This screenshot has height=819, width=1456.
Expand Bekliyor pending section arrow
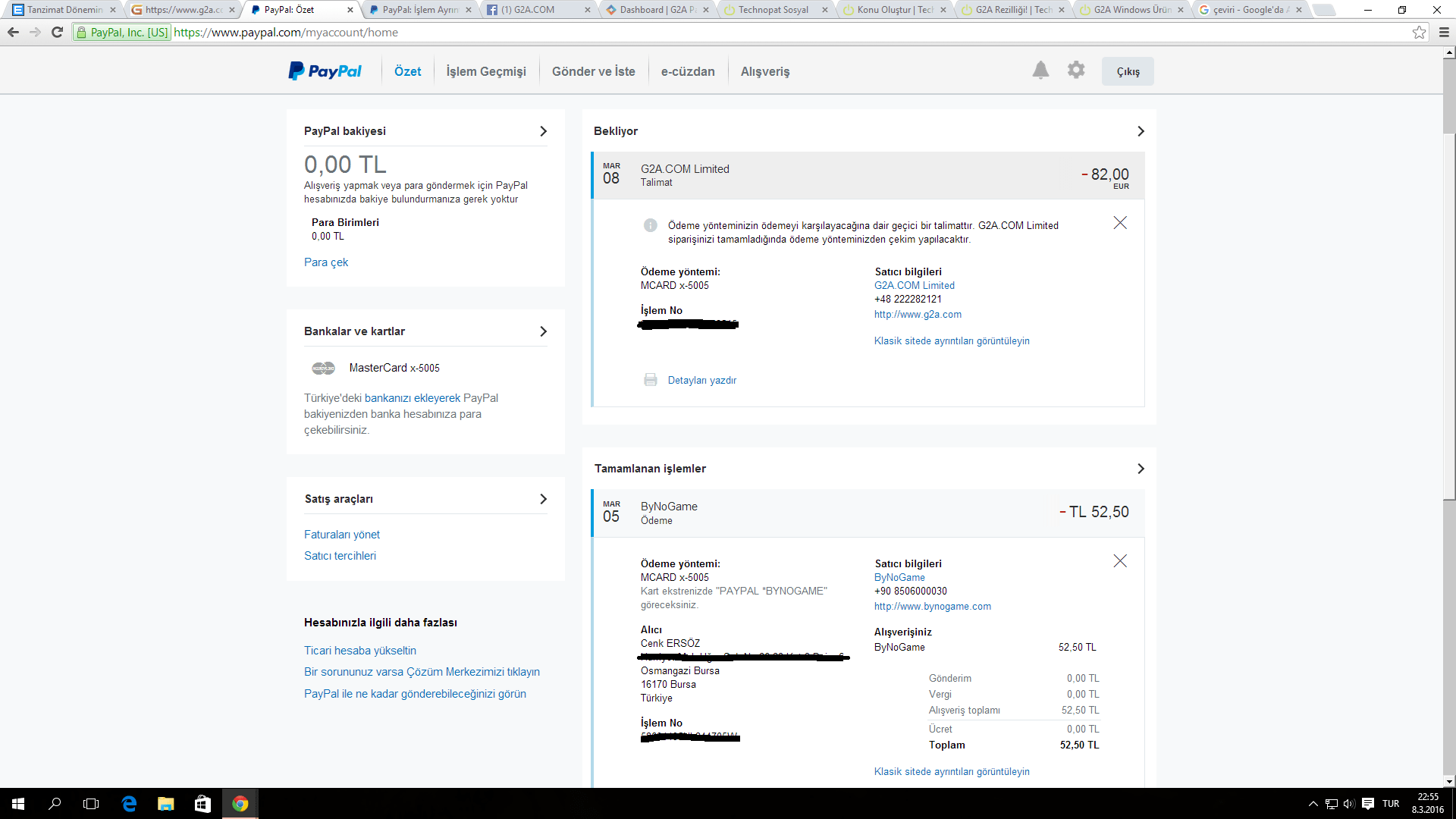(x=1141, y=131)
